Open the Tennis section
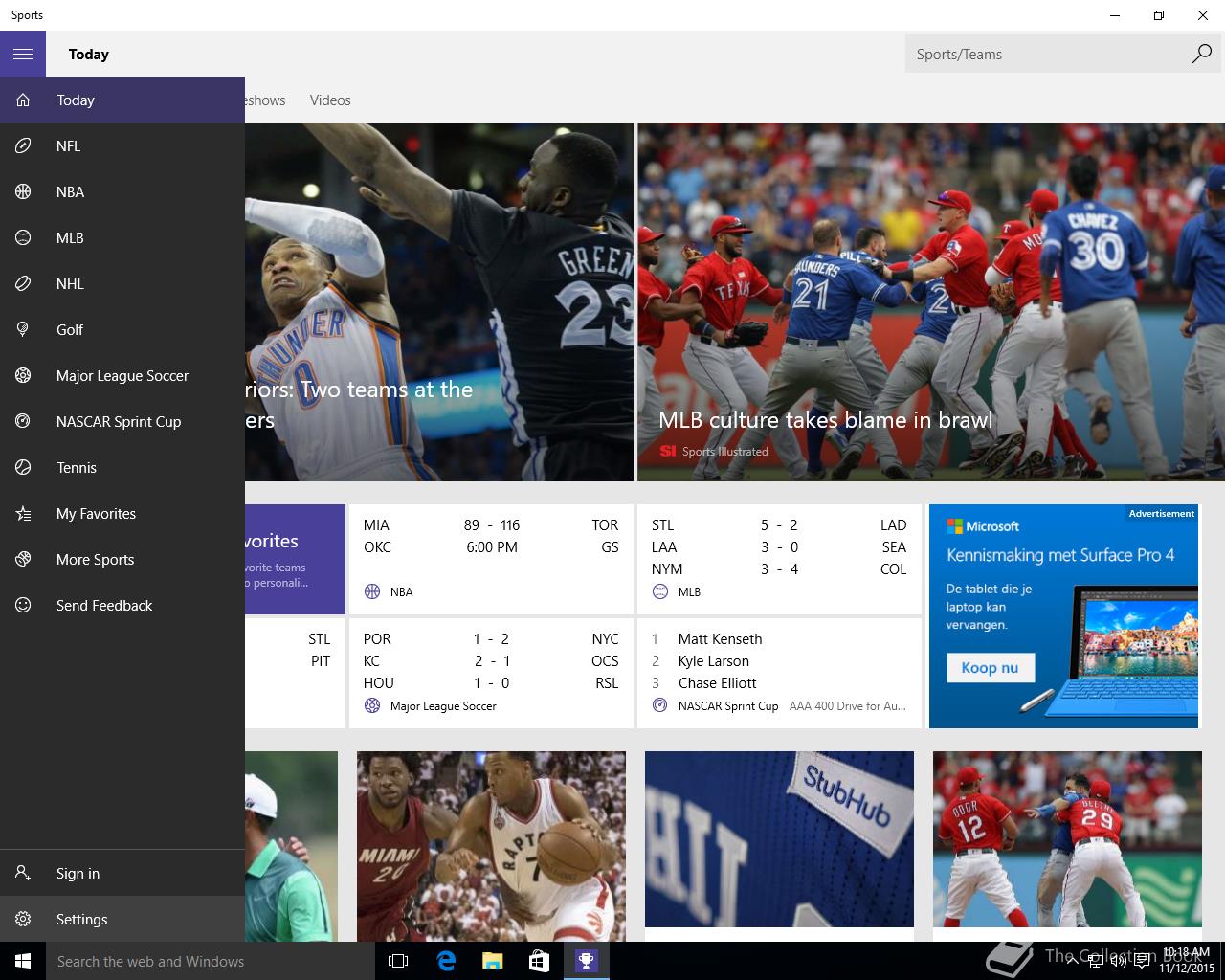The width and height of the screenshot is (1225, 980). click(x=122, y=467)
